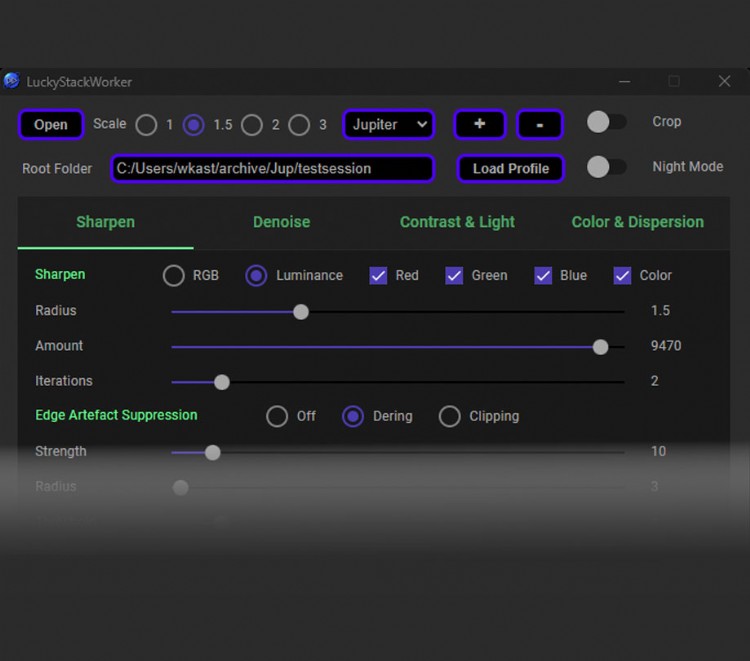750x661 pixels.
Task: Click the plus zoom-in button
Action: [480, 124]
